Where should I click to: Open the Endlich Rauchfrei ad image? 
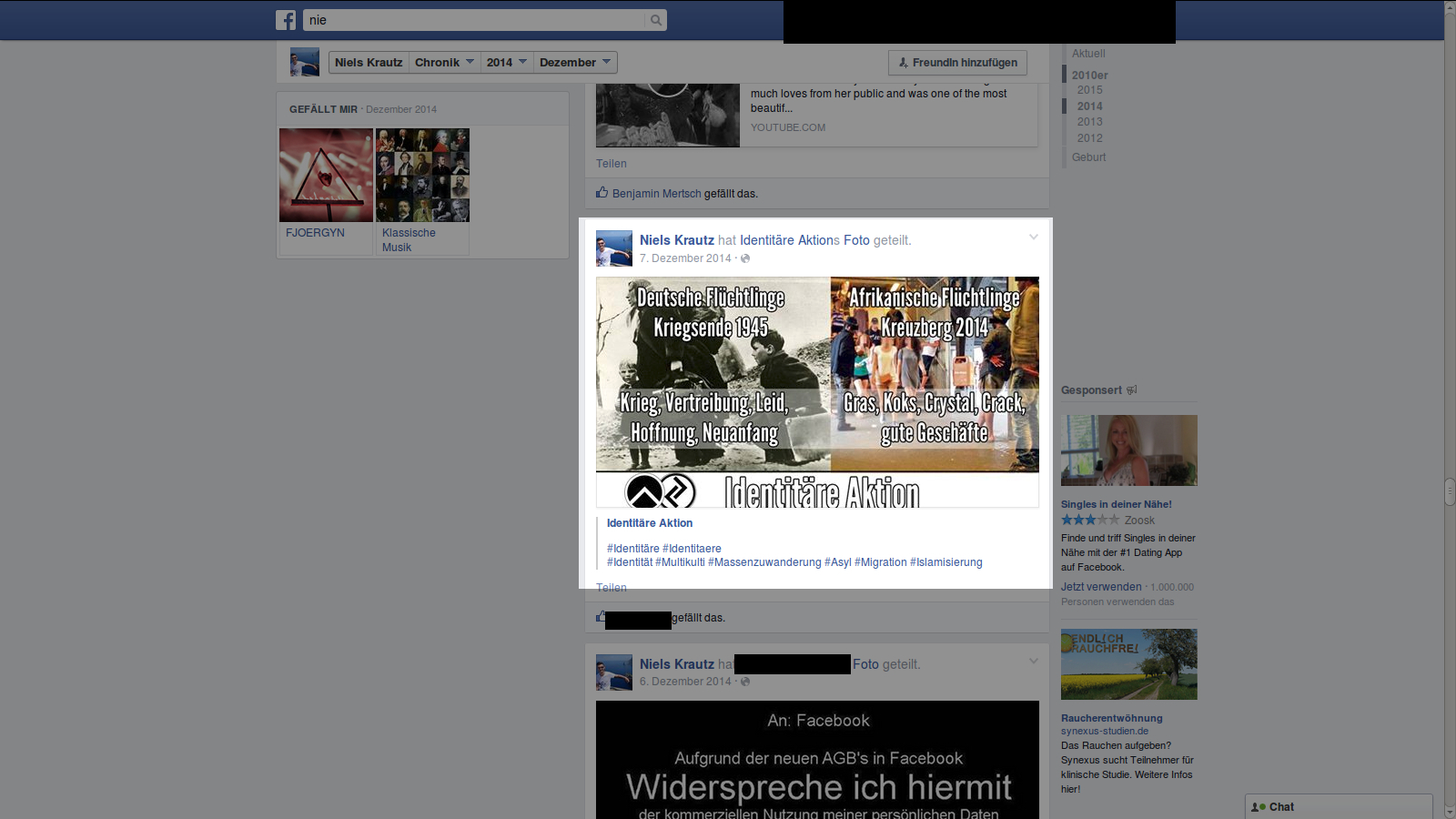[x=1129, y=664]
